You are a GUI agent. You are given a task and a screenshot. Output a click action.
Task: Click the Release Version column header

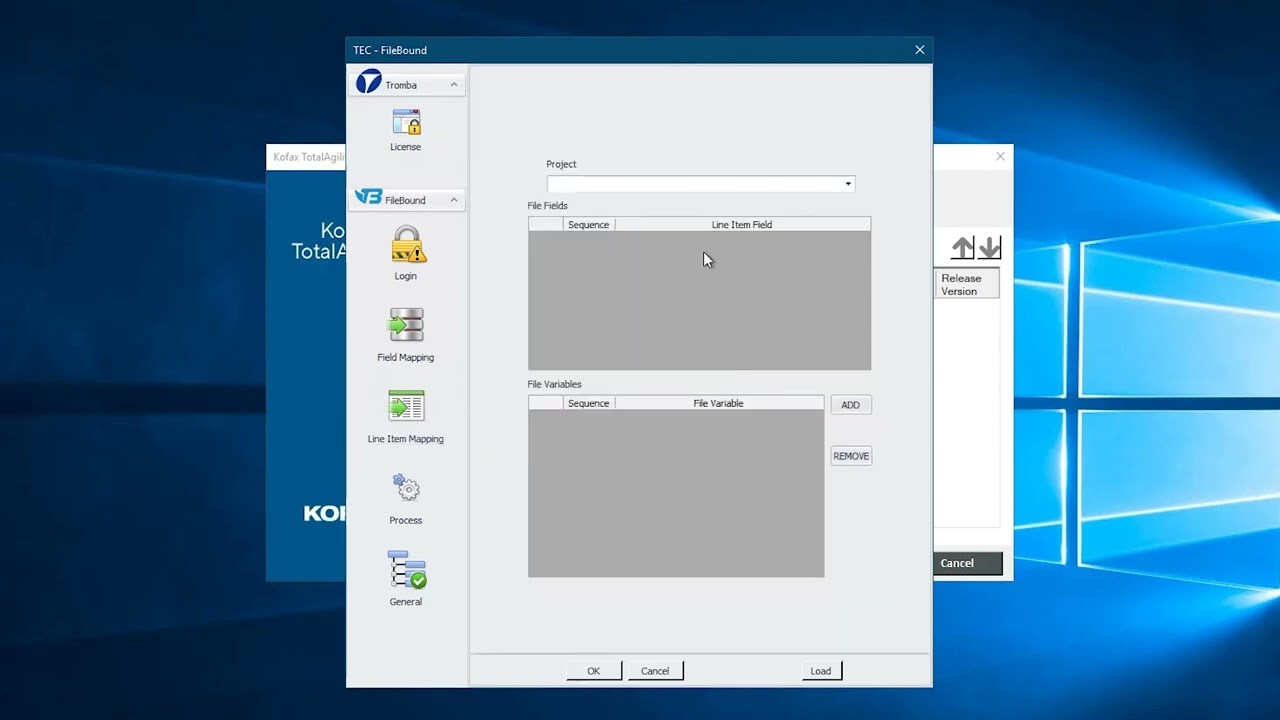(966, 284)
